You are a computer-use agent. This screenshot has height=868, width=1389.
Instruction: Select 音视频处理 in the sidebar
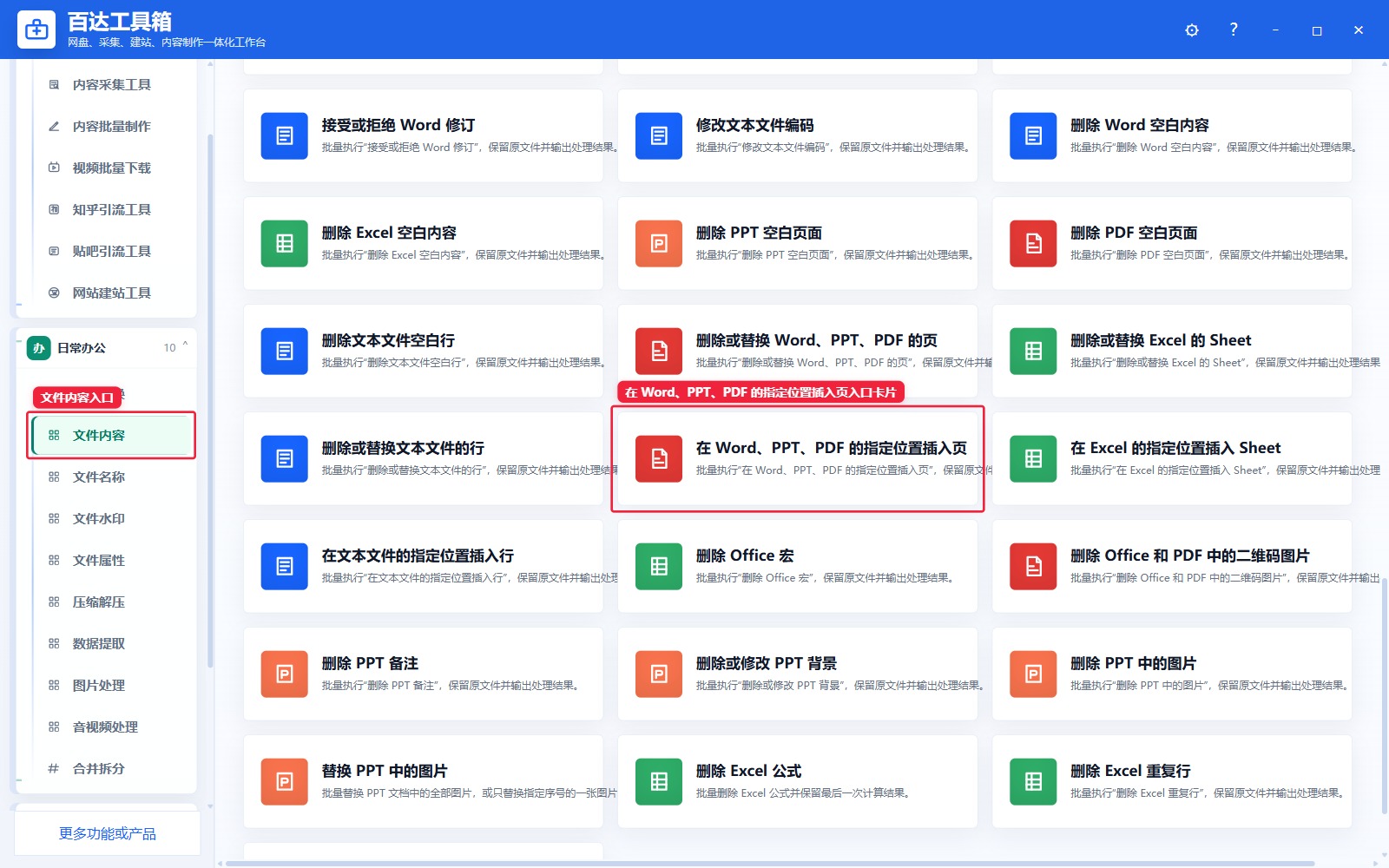112,727
